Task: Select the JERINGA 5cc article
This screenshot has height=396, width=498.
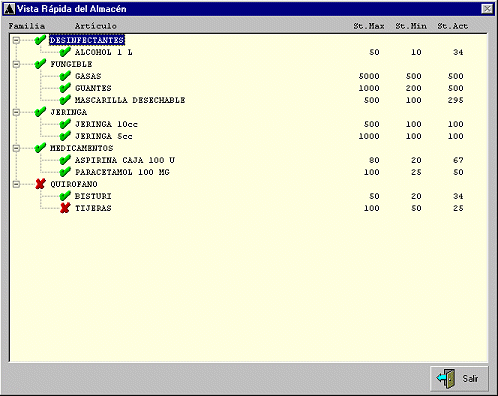Action: 104,136
